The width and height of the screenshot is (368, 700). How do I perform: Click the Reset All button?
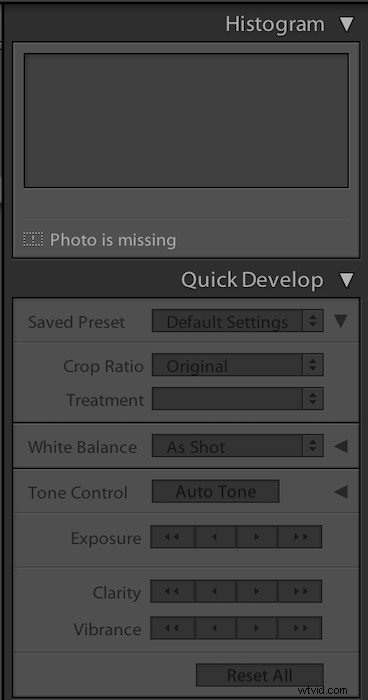click(x=259, y=675)
